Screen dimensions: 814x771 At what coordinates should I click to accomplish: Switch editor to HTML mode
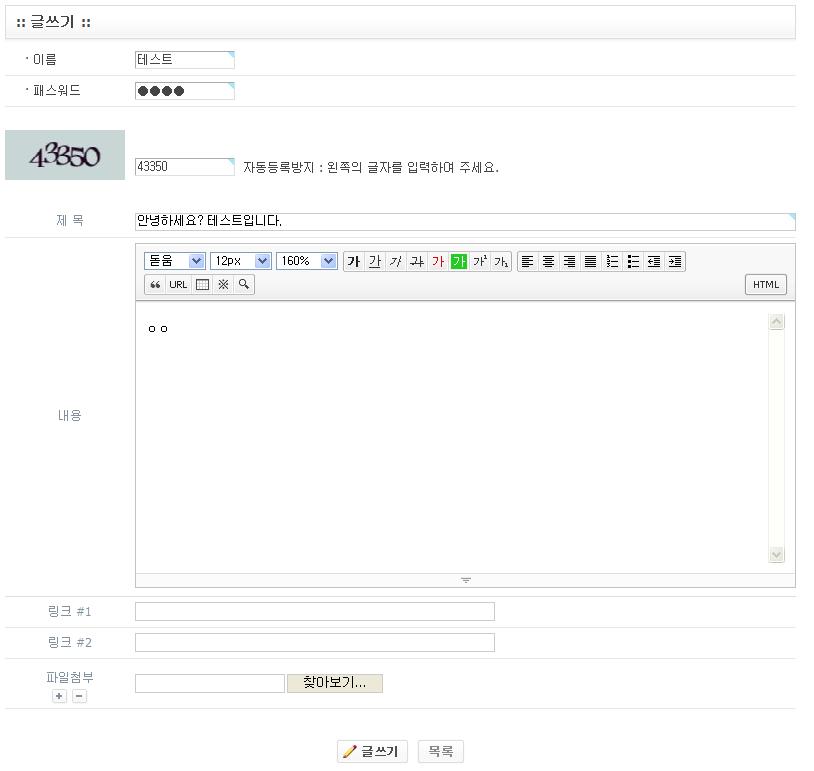[766, 285]
